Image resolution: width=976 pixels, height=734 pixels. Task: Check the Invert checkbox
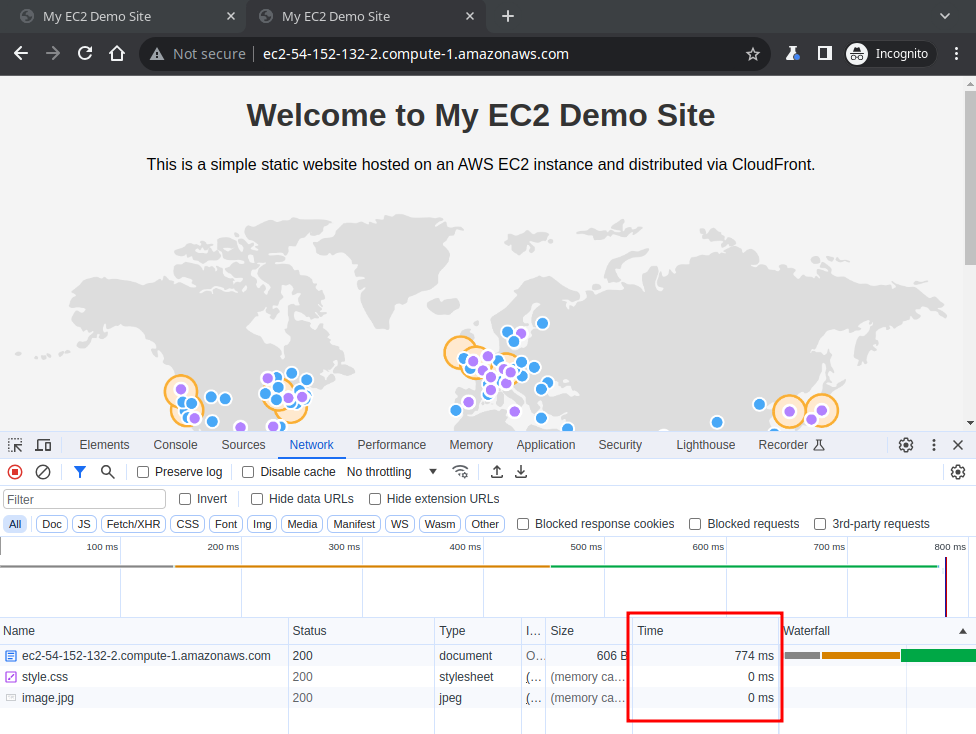click(185, 499)
